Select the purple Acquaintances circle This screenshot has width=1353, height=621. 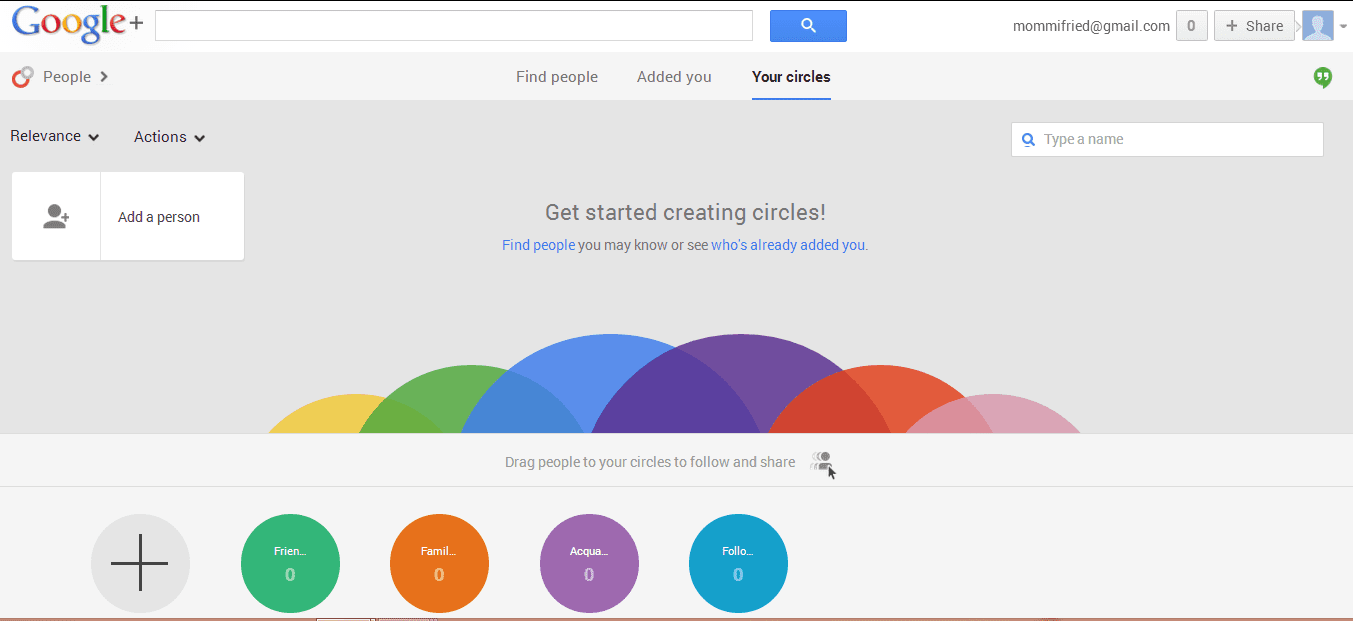pos(589,563)
